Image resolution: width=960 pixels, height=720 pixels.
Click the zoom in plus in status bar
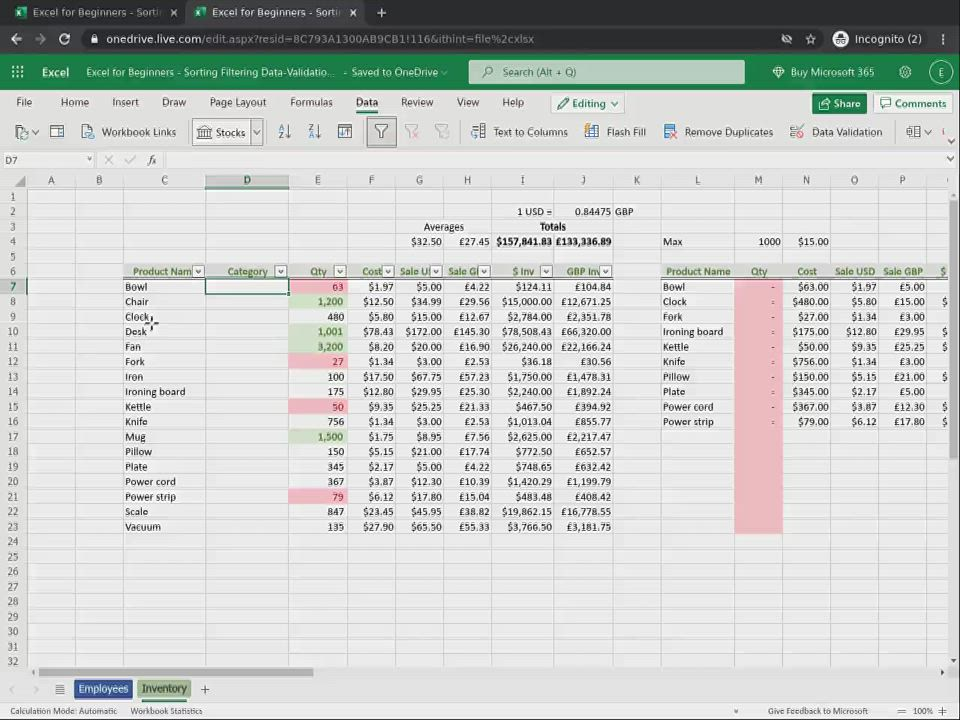[x=942, y=711]
